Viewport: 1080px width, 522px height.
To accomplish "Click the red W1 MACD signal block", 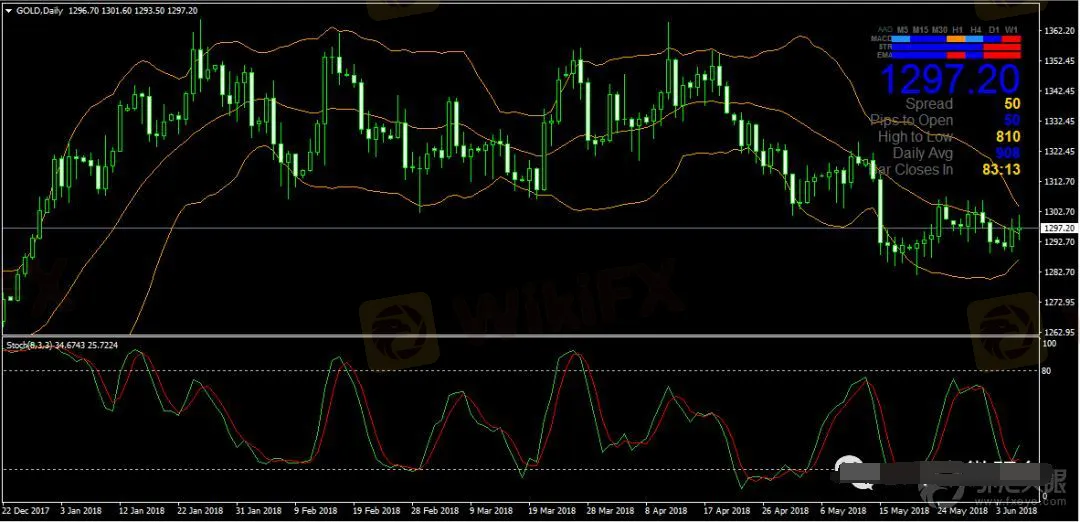I will [1011, 38].
